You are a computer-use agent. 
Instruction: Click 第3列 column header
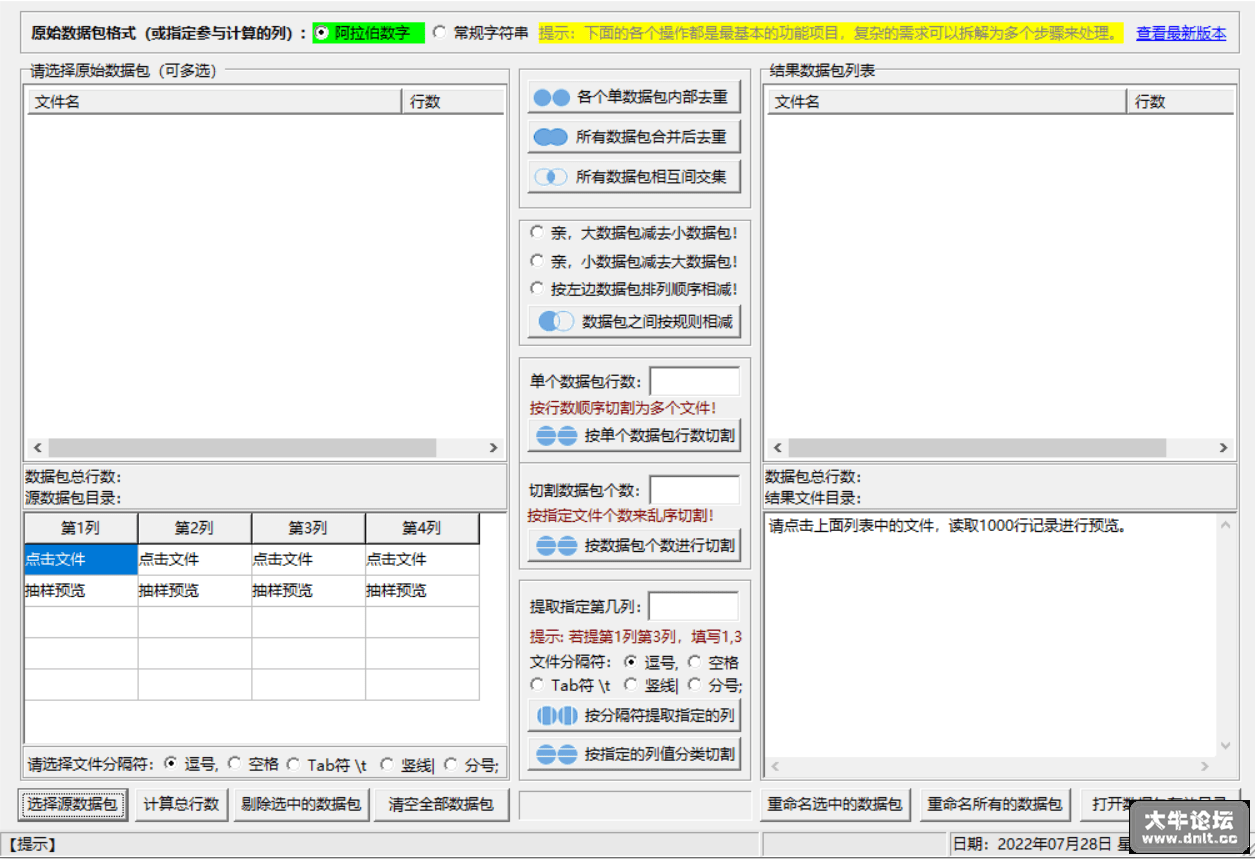[x=308, y=528]
